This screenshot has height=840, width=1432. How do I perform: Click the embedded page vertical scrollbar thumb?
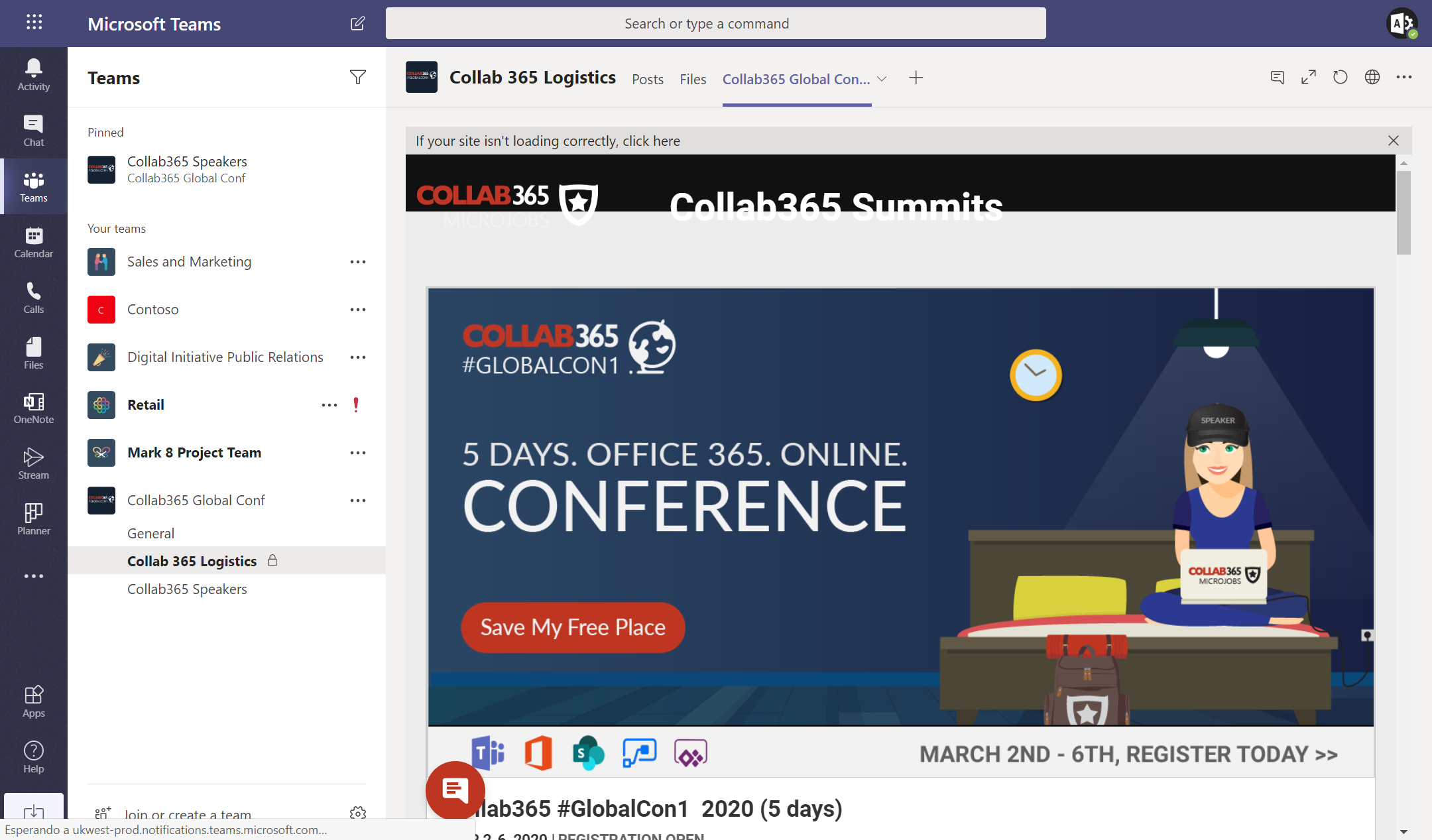pos(1403,213)
